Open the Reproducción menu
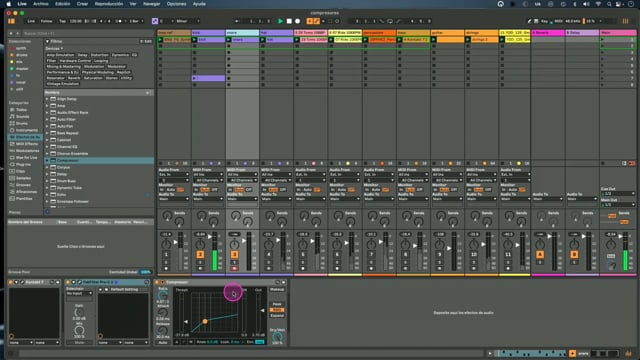This screenshot has width=640, height=360. pos(109,4)
